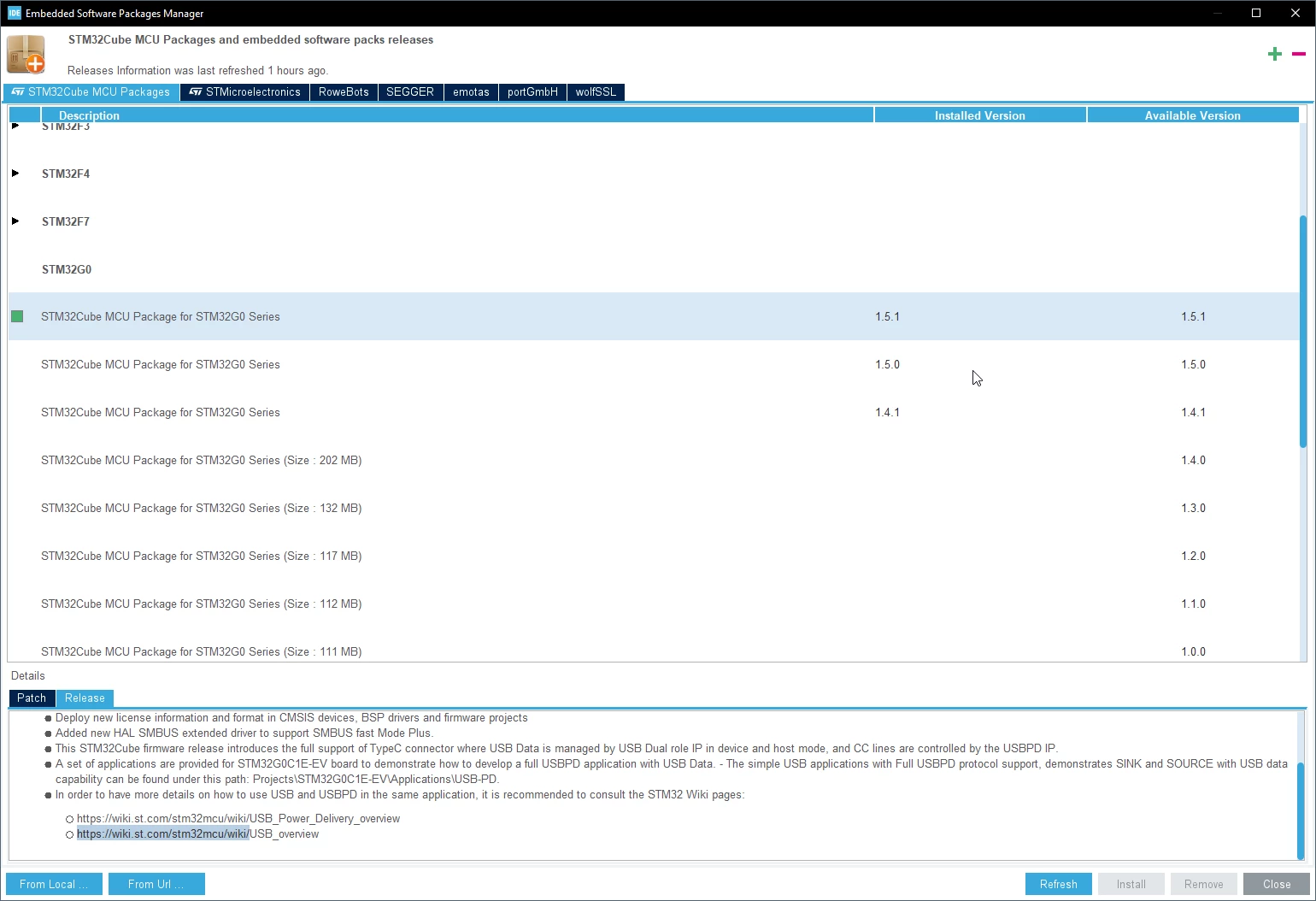1316x901 pixels.
Task: Select the STM32G0 package sized 117 MB
Action: [x=654, y=556]
